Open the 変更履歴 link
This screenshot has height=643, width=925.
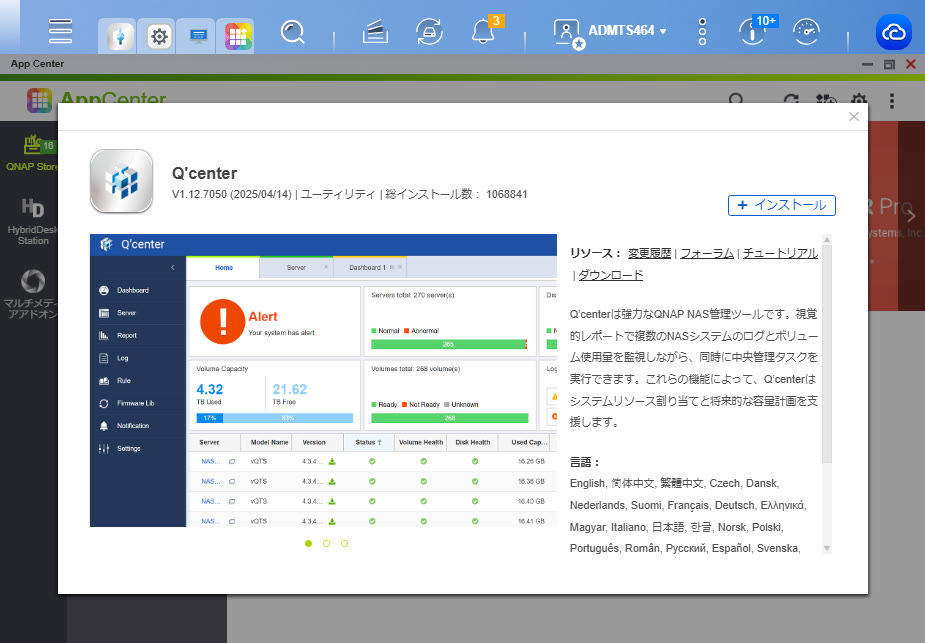point(649,254)
